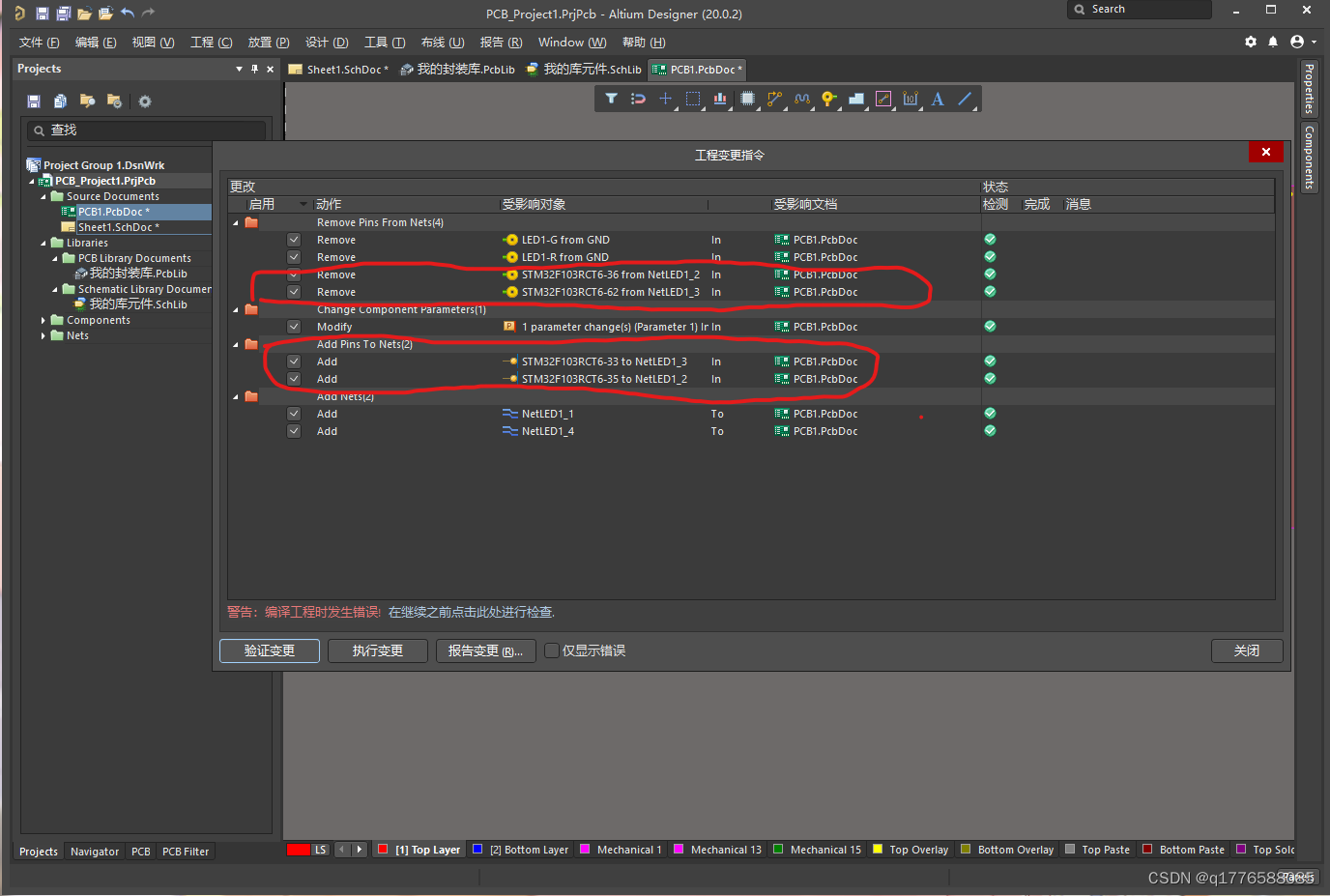Image resolution: width=1330 pixels, height=896 pixels.
Task: Open the user account icon
Action: (1297, 42)
